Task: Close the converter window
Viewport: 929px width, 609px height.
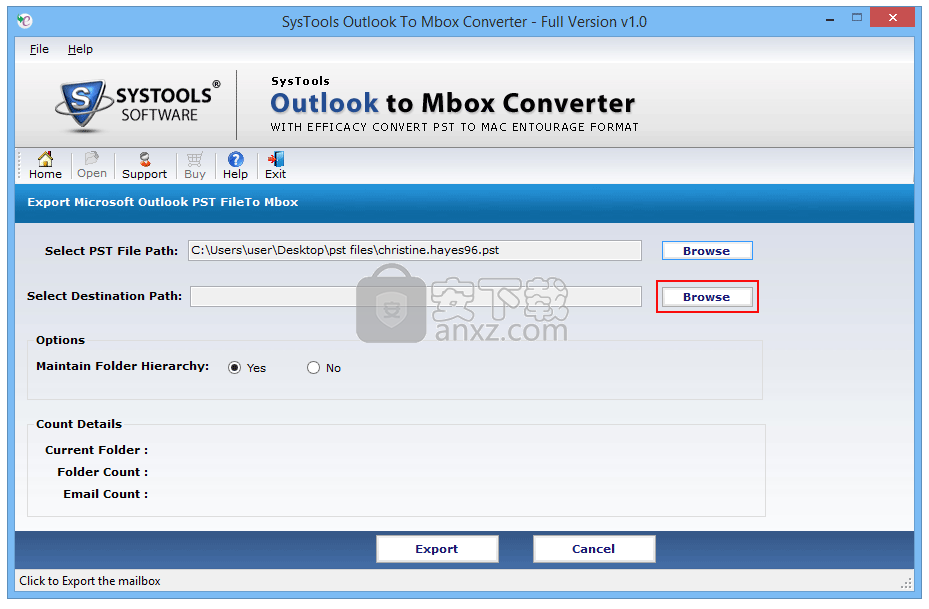Action: tap(892, 18)
